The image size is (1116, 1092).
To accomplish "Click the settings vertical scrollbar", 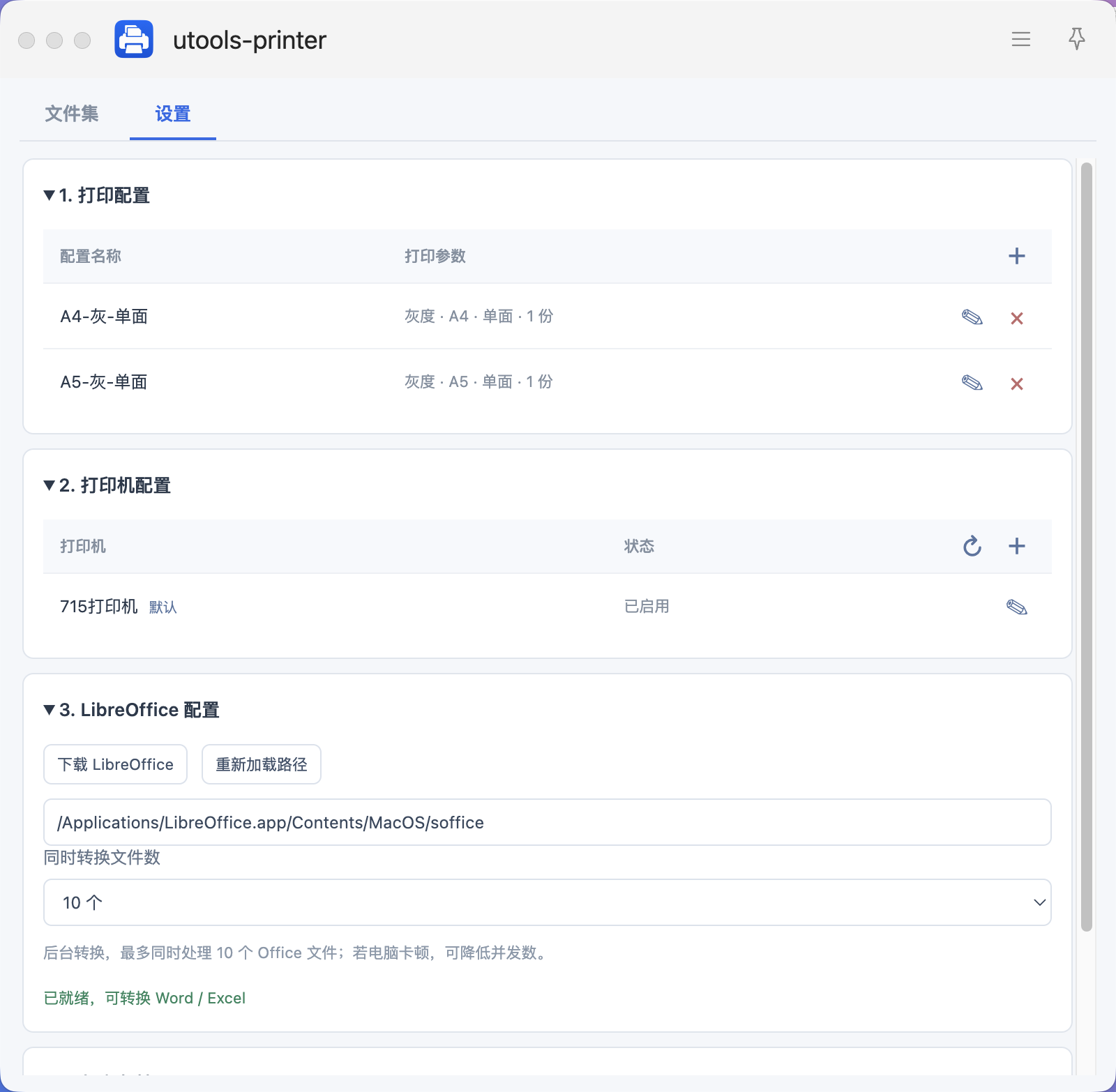I will point(1087,547).
